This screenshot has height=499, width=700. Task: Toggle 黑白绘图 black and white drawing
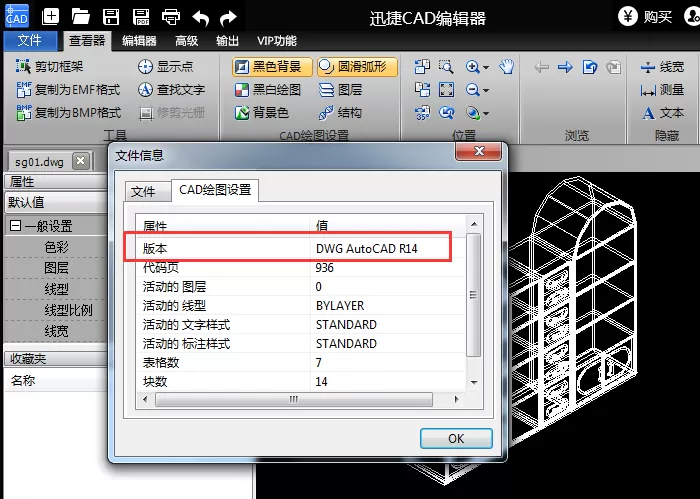pyautogui.click(x=268, y=90)
